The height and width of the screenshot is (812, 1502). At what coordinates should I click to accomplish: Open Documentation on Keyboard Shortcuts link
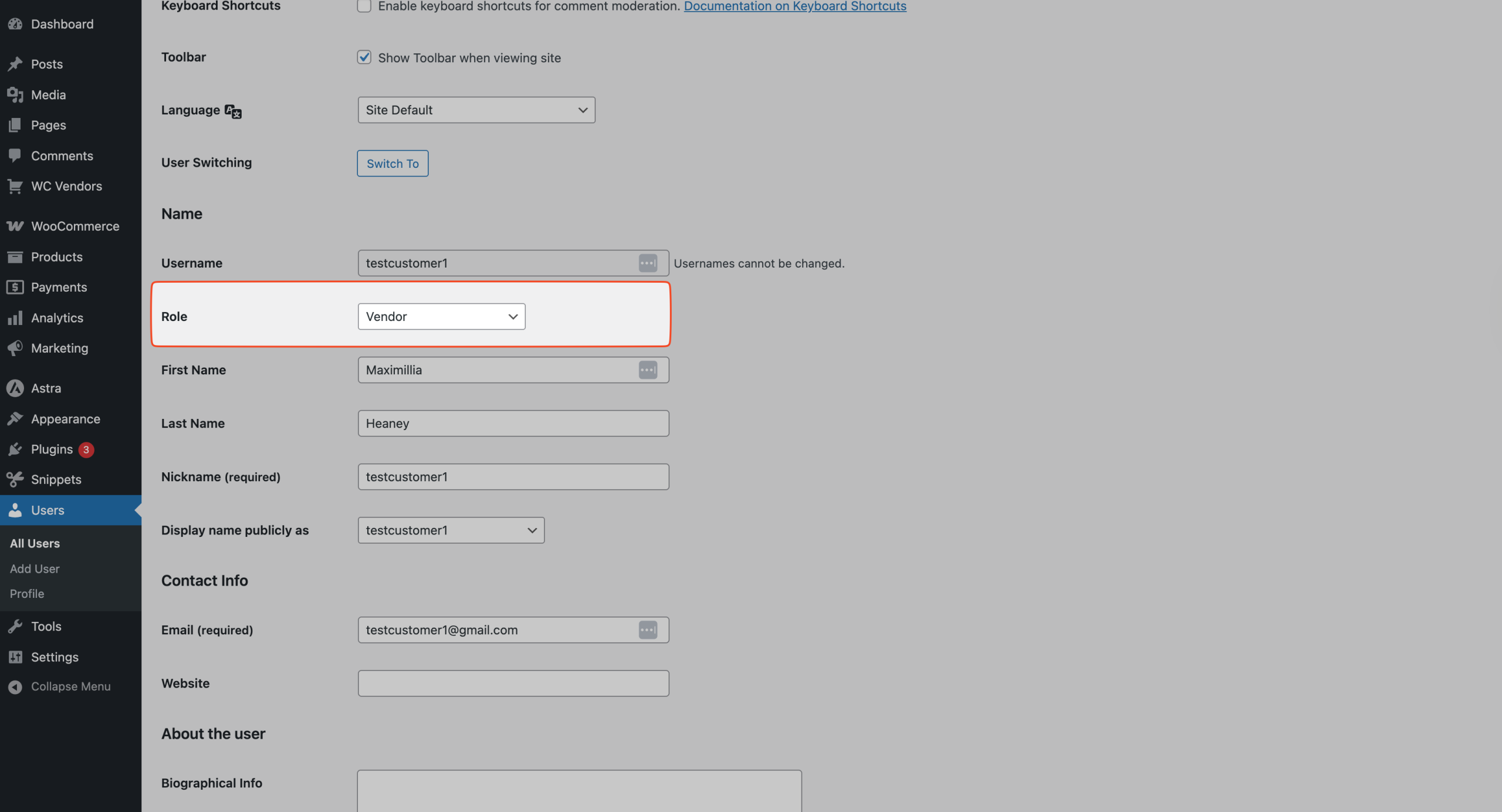[x=795, y=6]
